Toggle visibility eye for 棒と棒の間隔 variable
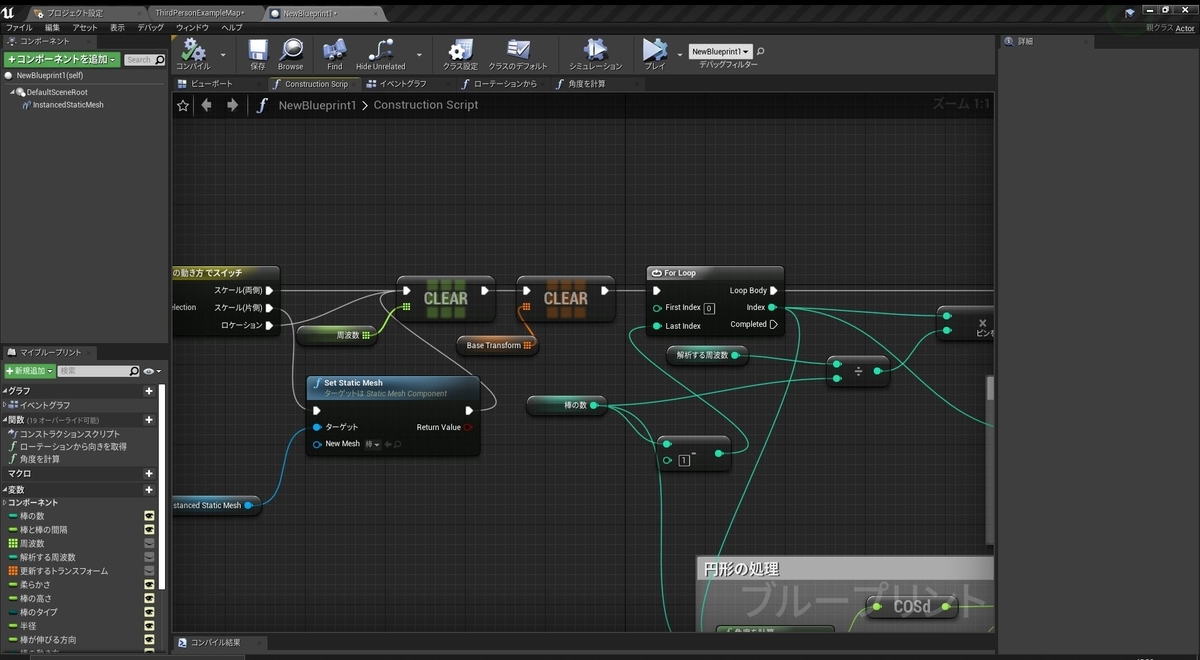The image size is (1200, 660). 149,530
